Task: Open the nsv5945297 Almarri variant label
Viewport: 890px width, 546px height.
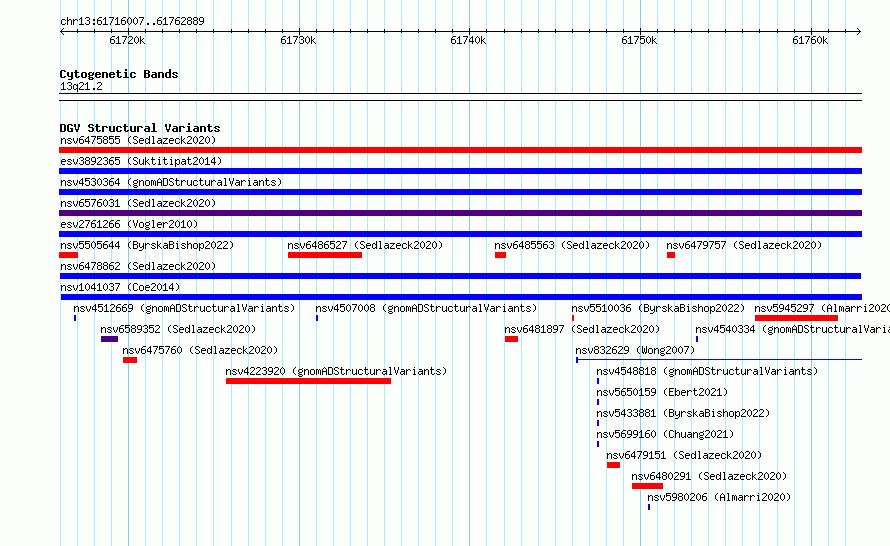Action: coord(822,308)
